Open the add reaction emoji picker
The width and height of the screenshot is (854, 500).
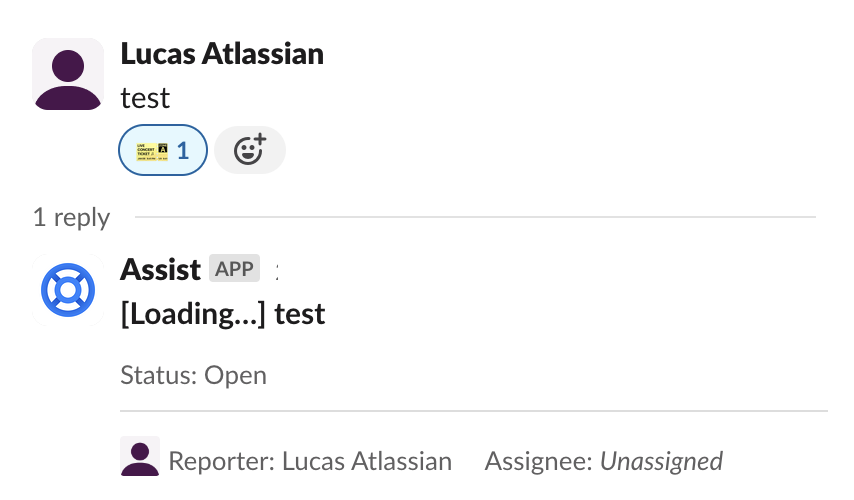tap(249, 151)
